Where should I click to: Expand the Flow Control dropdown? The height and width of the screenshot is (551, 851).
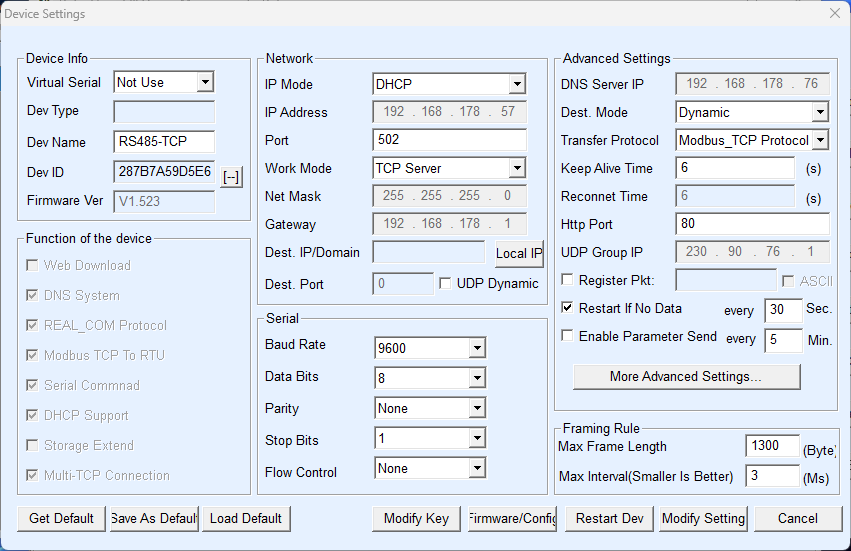coord(477,468)
